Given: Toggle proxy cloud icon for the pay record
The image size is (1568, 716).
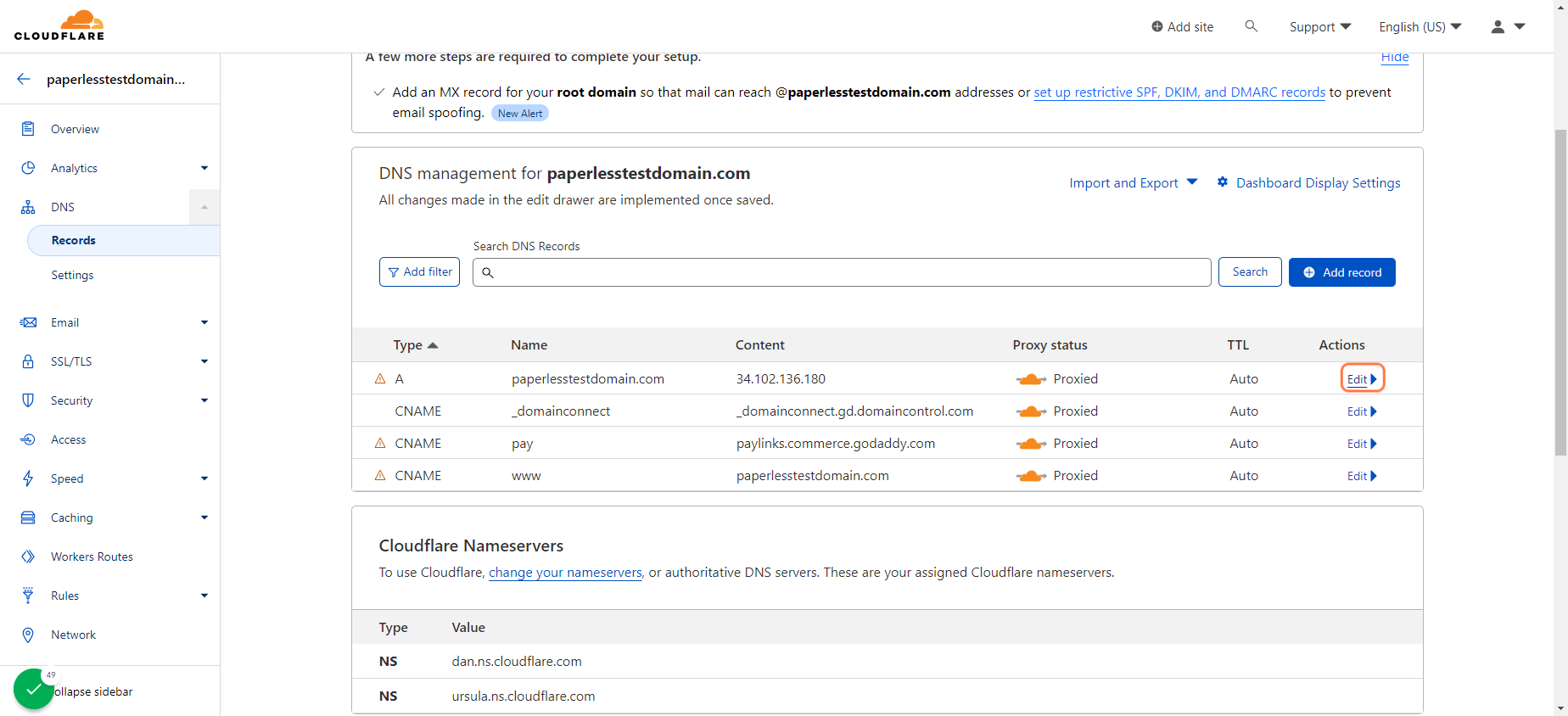Looking at the screenshot, I should click(1031, 444).
